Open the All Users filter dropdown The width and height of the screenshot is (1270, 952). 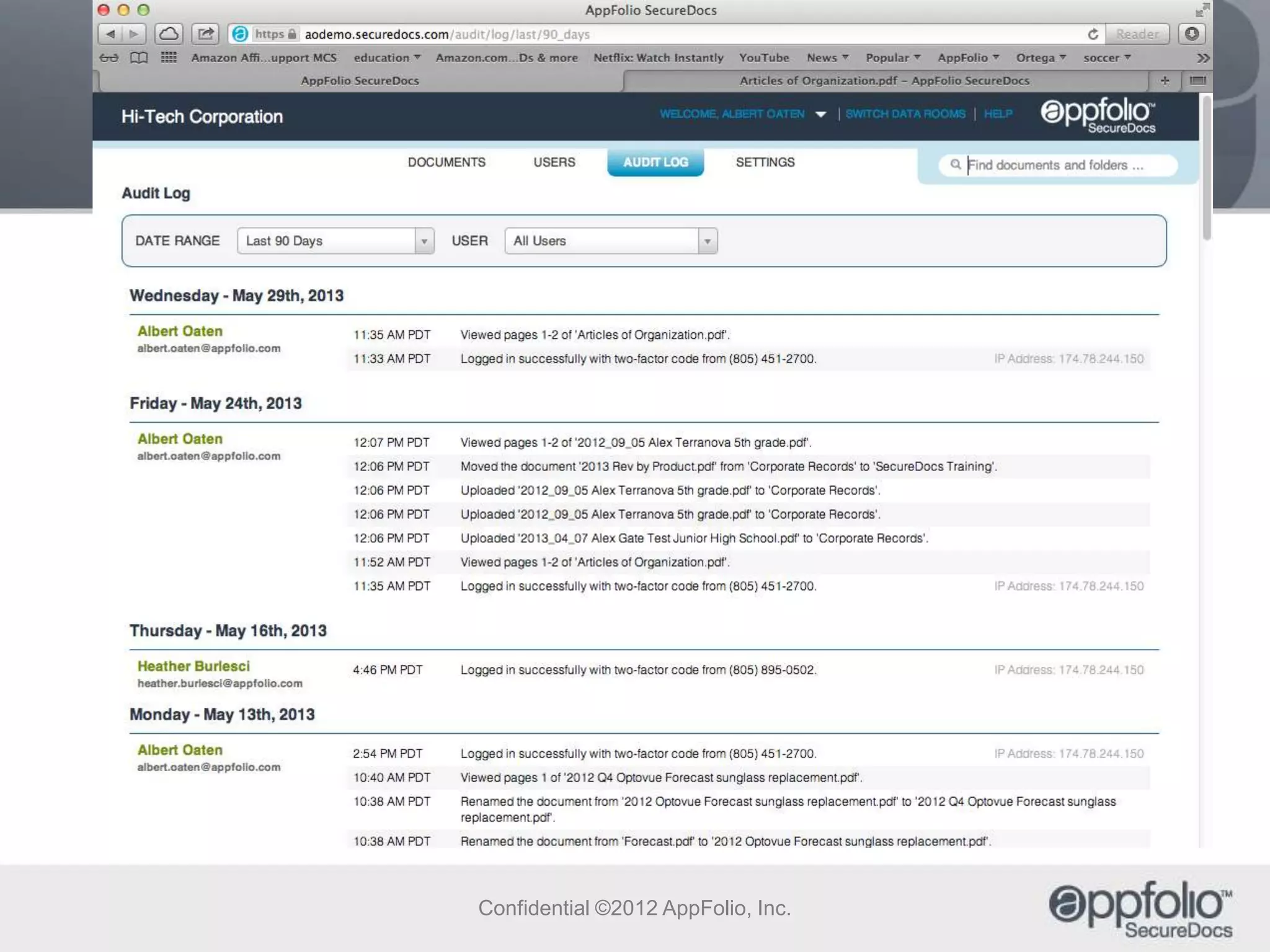pyautogui.click(x=611, y=240)
